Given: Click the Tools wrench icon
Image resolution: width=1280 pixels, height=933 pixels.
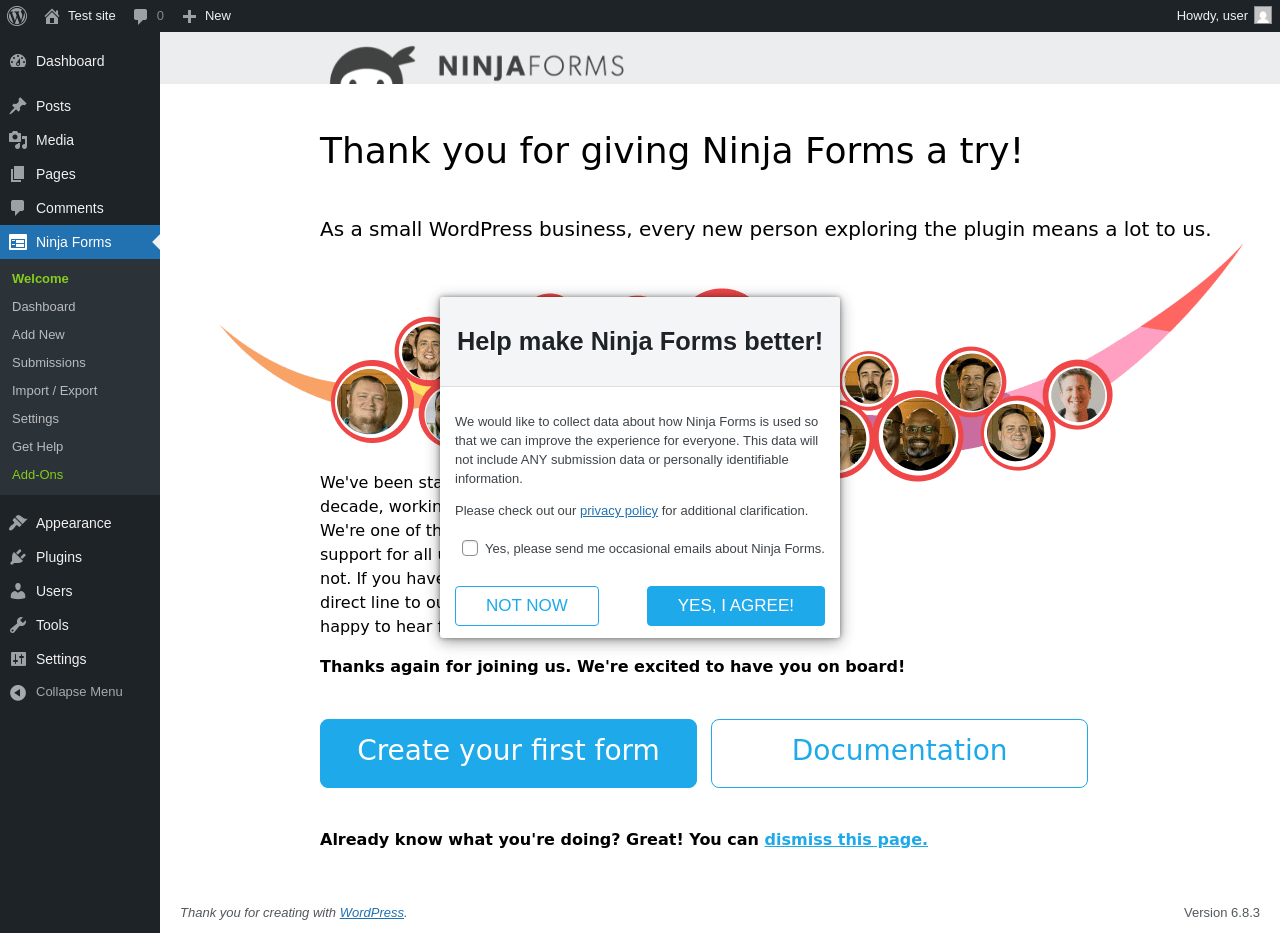Looking at the screenshot, I should [x=18, y=625].
